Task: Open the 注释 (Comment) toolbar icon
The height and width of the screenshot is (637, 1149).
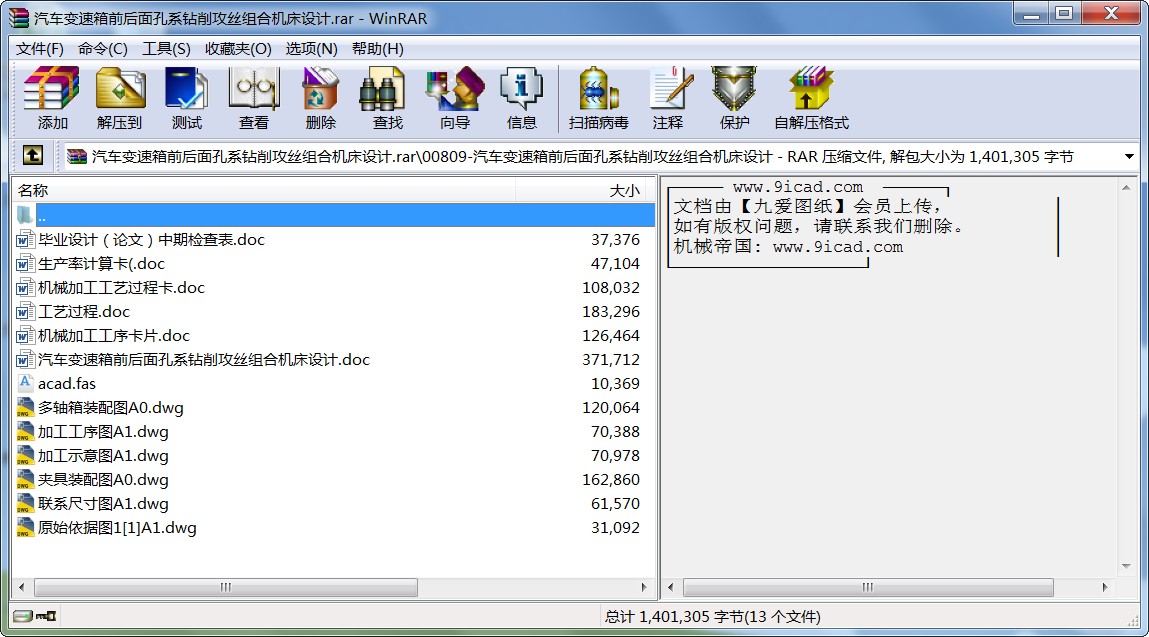Action: pyautogui.click(x=668, y=98)
